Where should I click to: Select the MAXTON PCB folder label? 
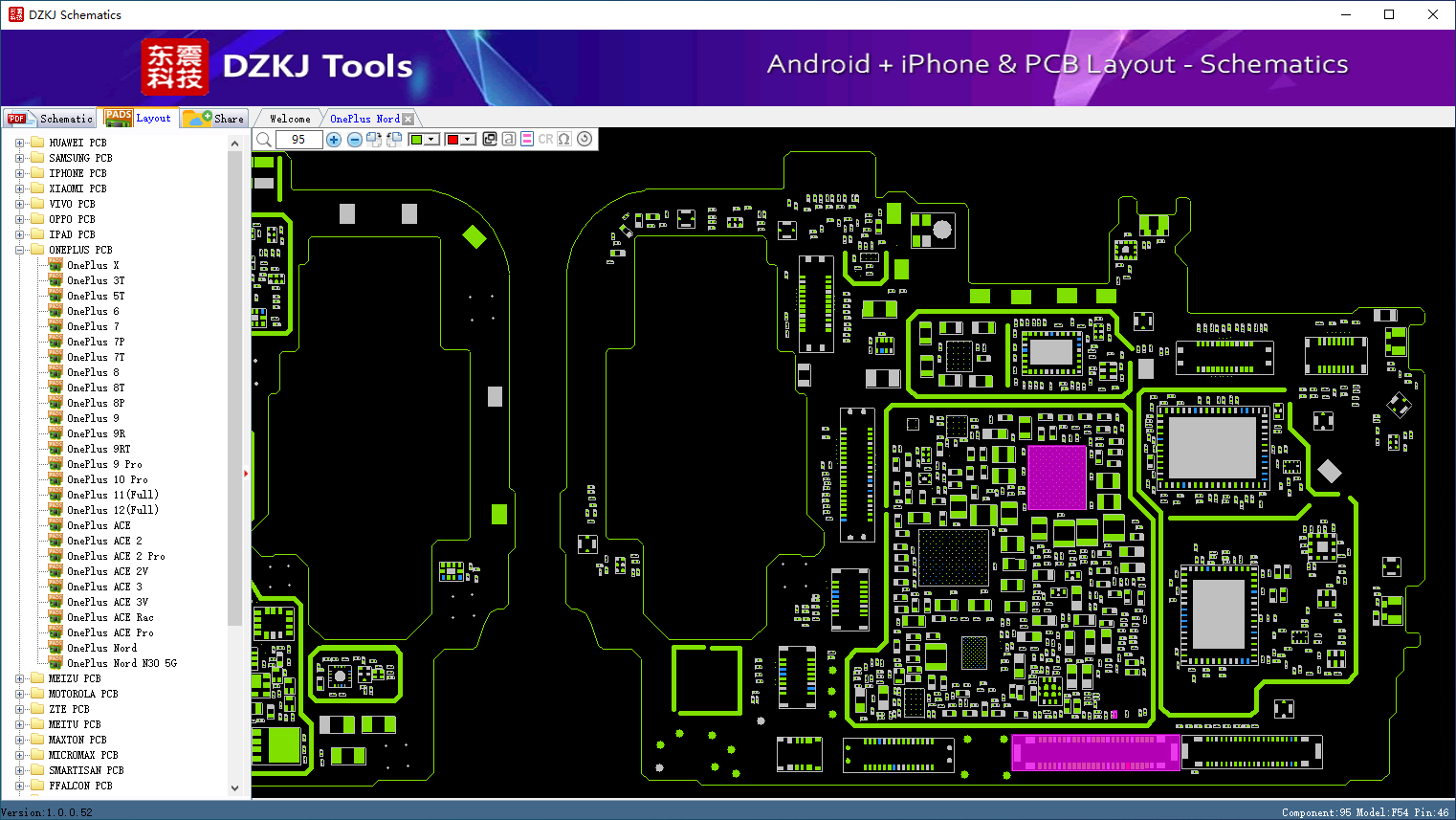[77, 740]
